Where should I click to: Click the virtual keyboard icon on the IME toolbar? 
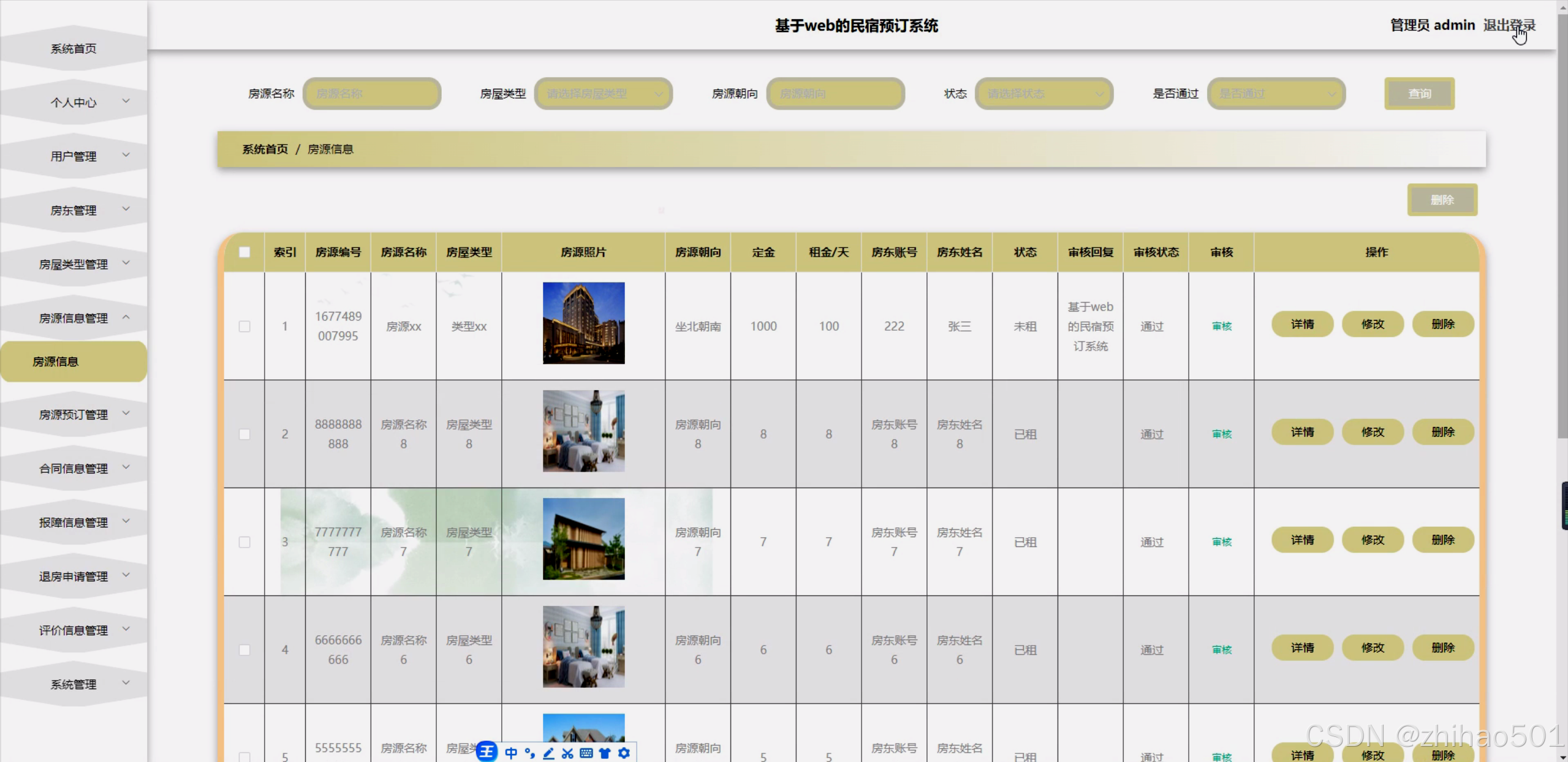(585, 753)
